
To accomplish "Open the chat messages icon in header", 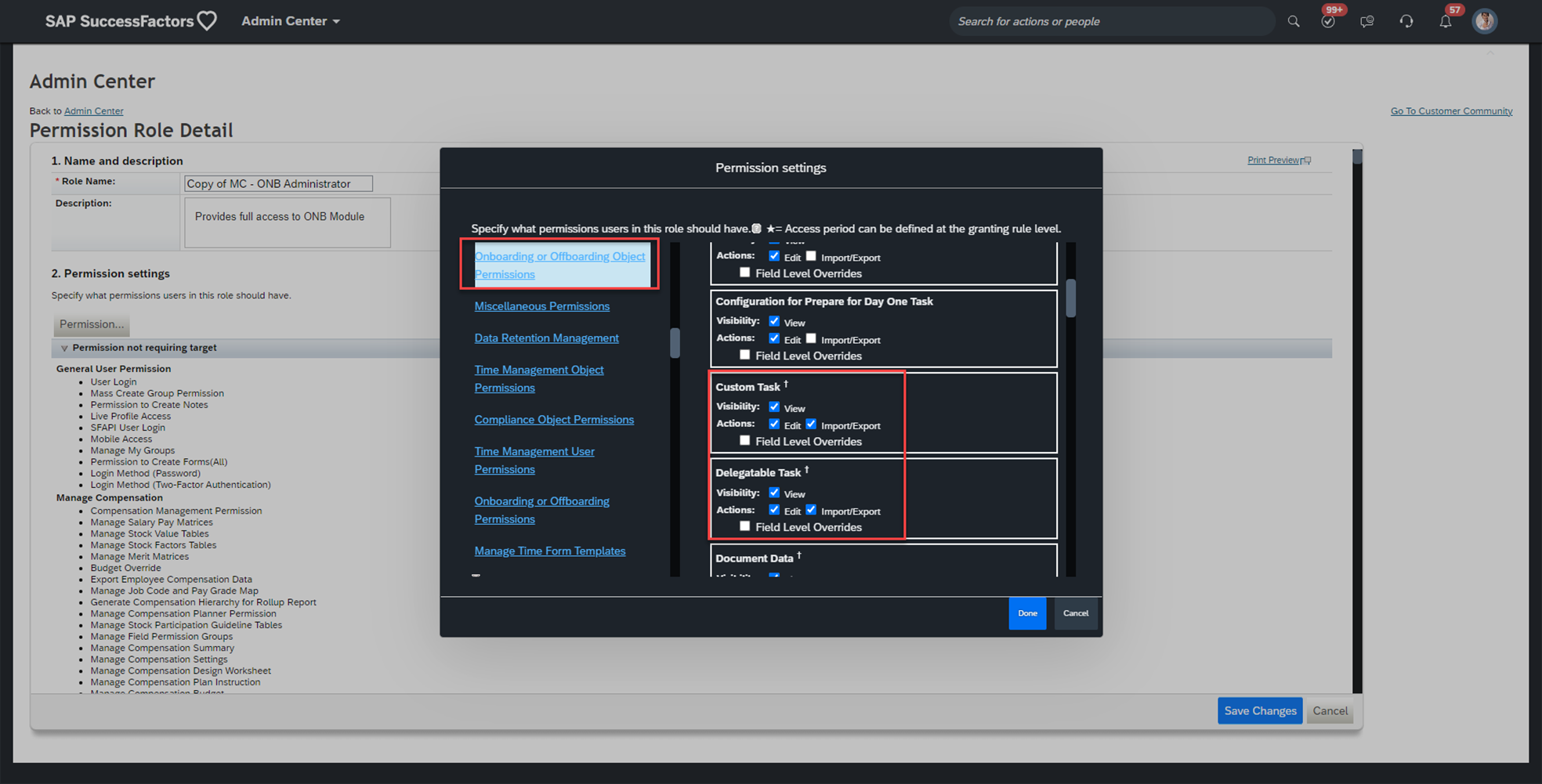I will point(1367,21).
